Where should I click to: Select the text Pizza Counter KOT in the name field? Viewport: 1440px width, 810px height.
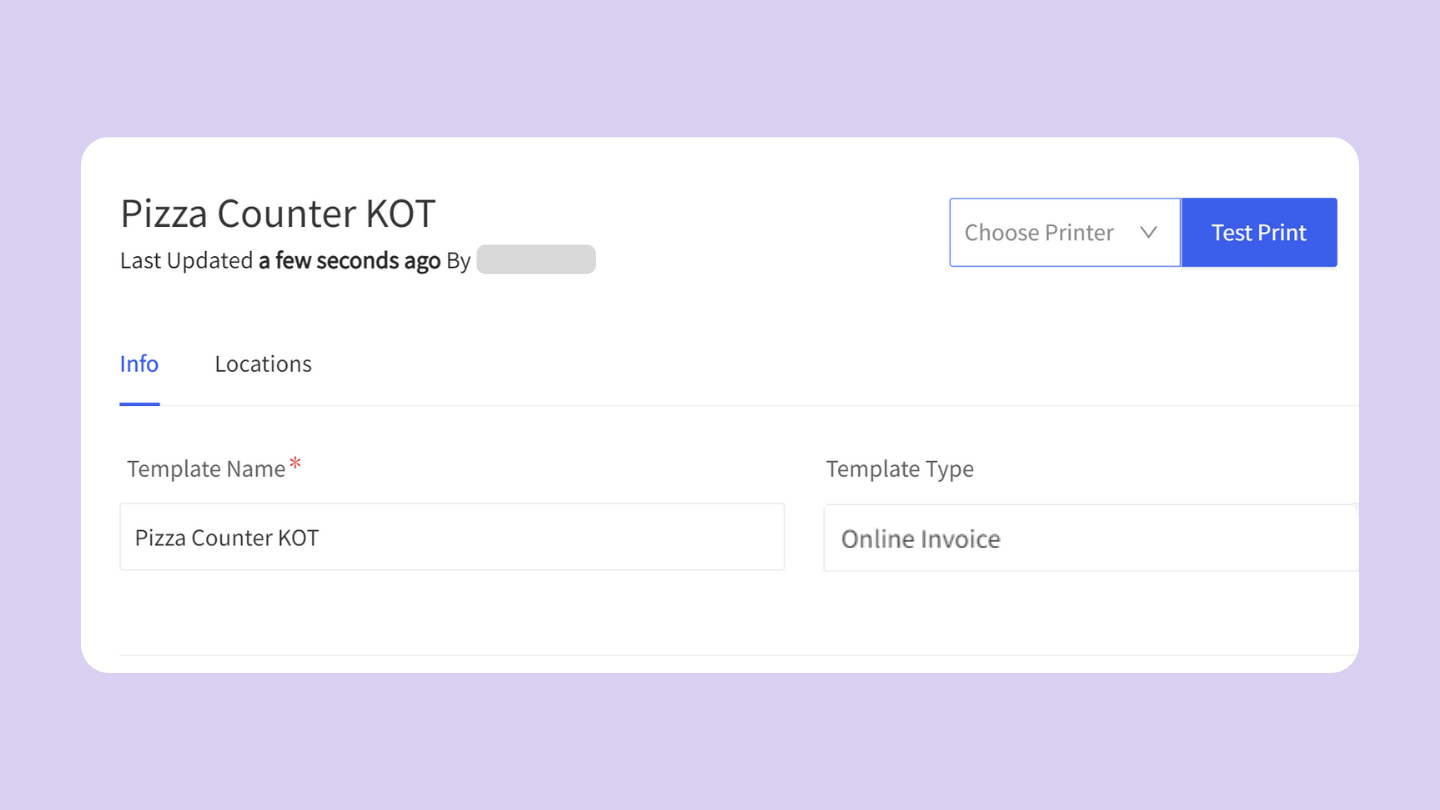coord(226,536)
